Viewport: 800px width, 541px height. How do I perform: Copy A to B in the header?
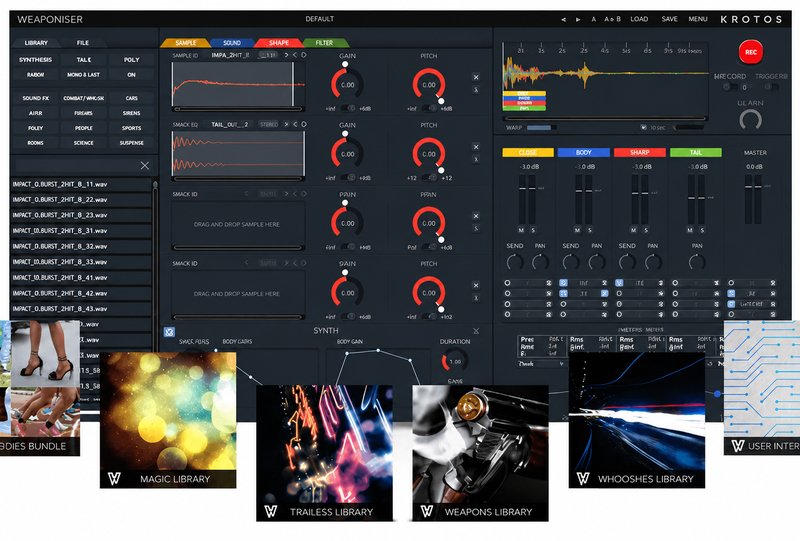coord(612,19)
